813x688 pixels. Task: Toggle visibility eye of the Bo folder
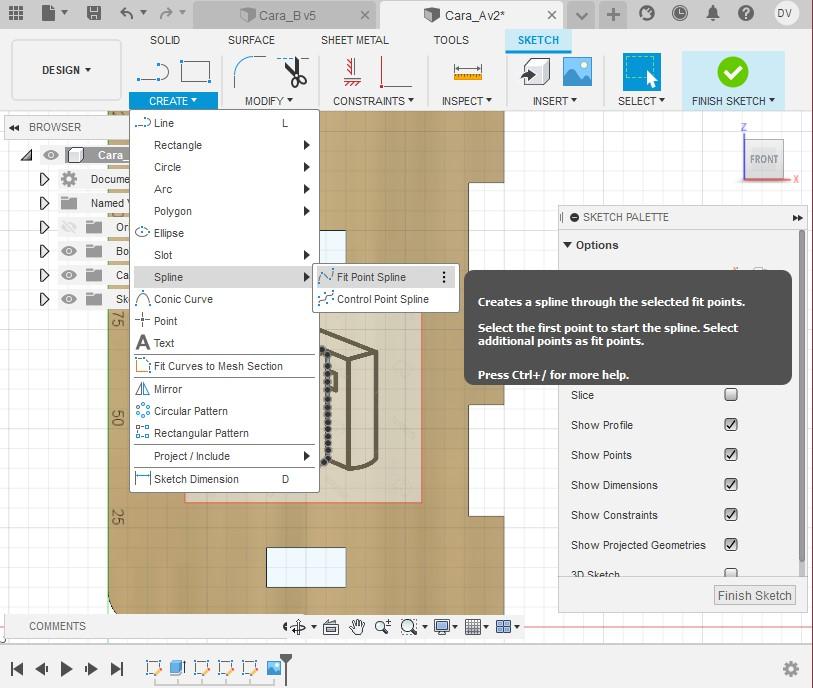68,251
